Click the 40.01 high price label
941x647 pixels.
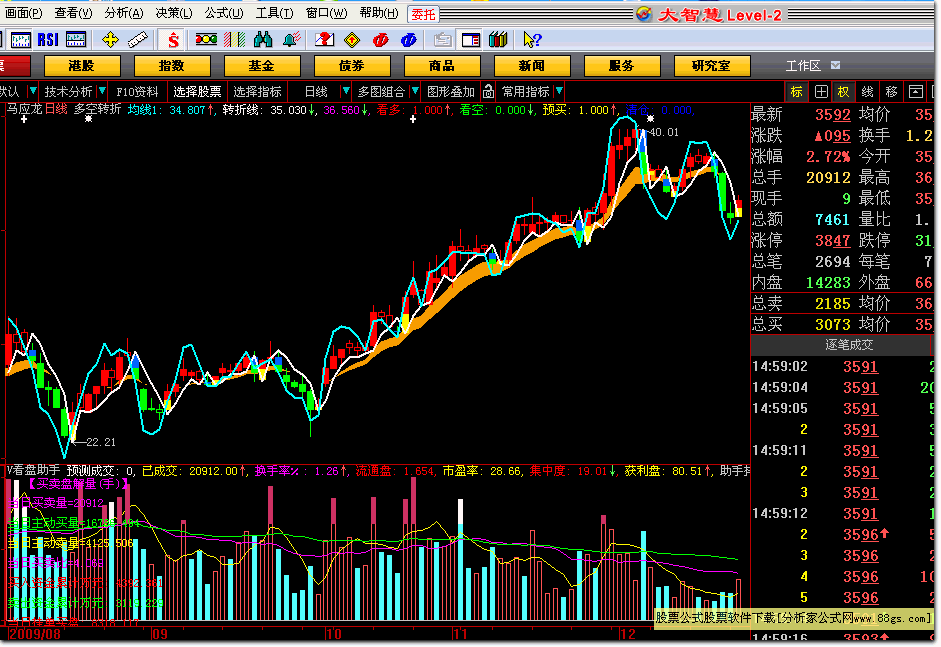click(x=664, y=132)
